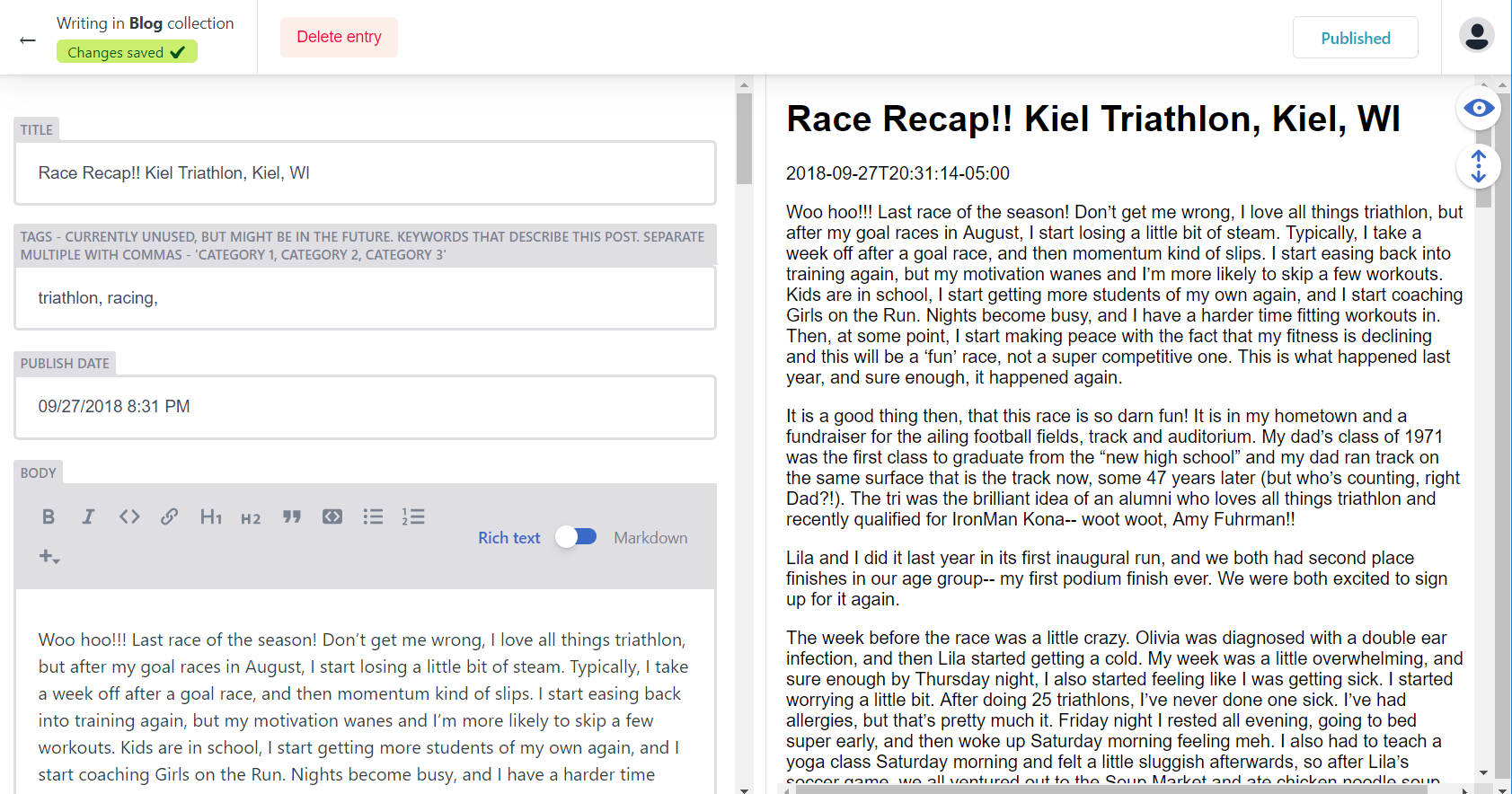Image resolution: width=1512 pixels, height=794 pixels.
Task: Toggle scroll sync arrows button
Action: coord(1479,166)
